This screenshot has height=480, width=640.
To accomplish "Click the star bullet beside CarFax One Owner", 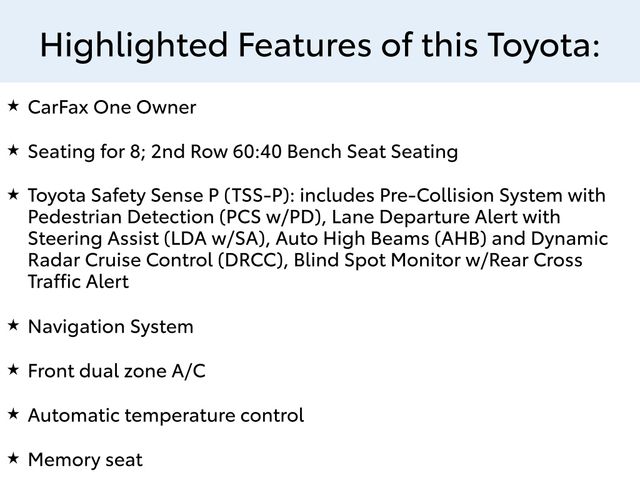I will click(13, 104).
